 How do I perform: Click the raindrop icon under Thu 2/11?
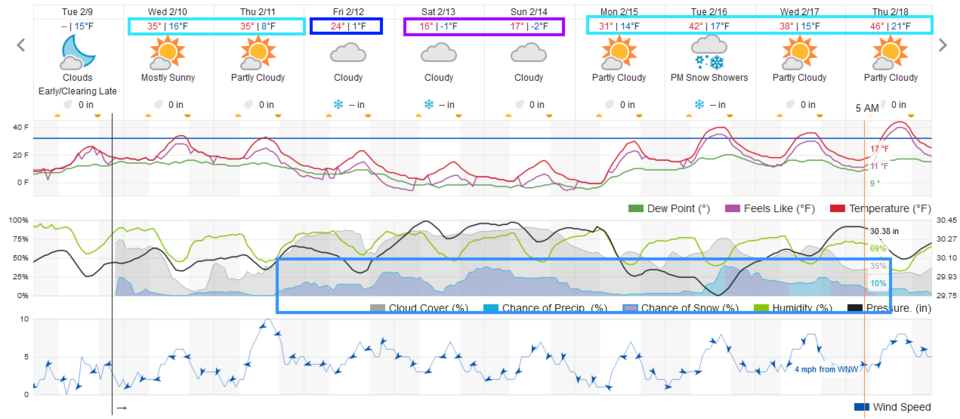click(250, 105)
